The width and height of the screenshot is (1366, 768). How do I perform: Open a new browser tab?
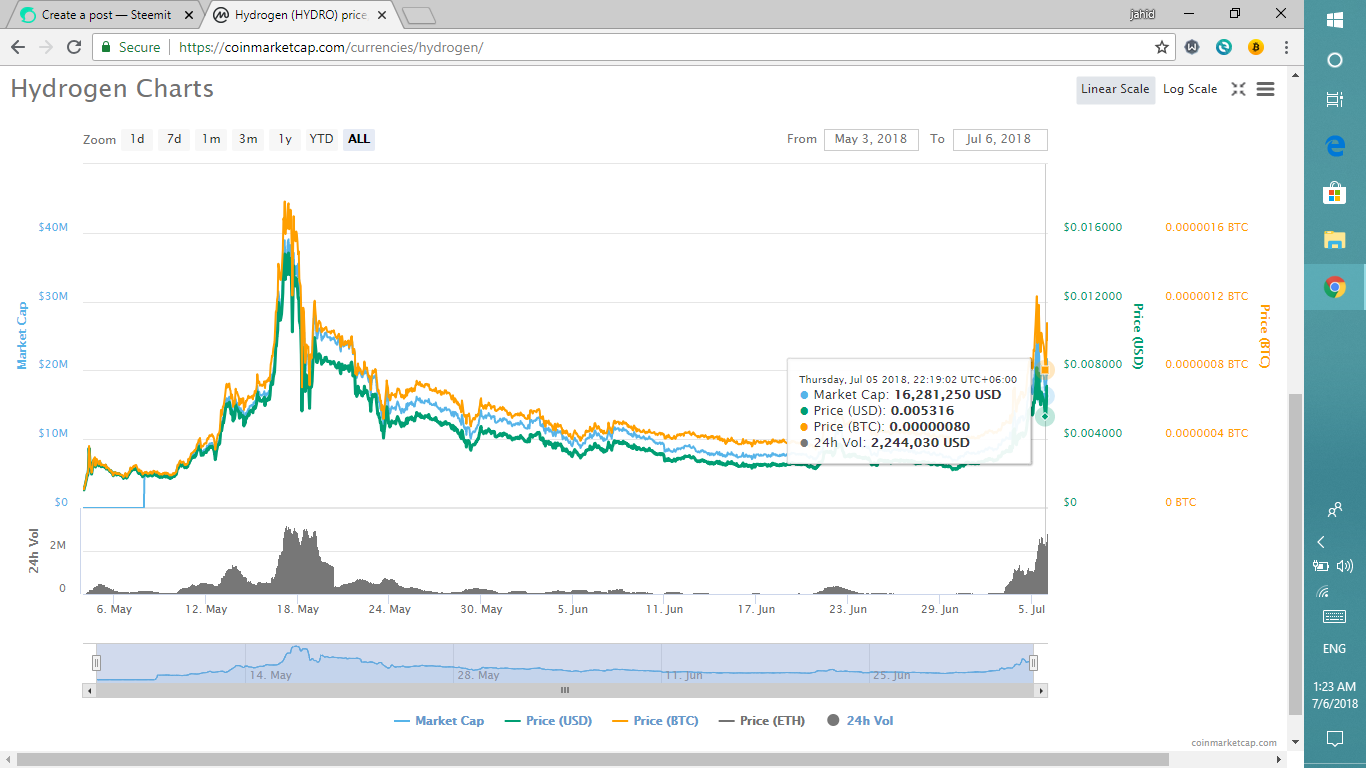[x=419, y=15]
